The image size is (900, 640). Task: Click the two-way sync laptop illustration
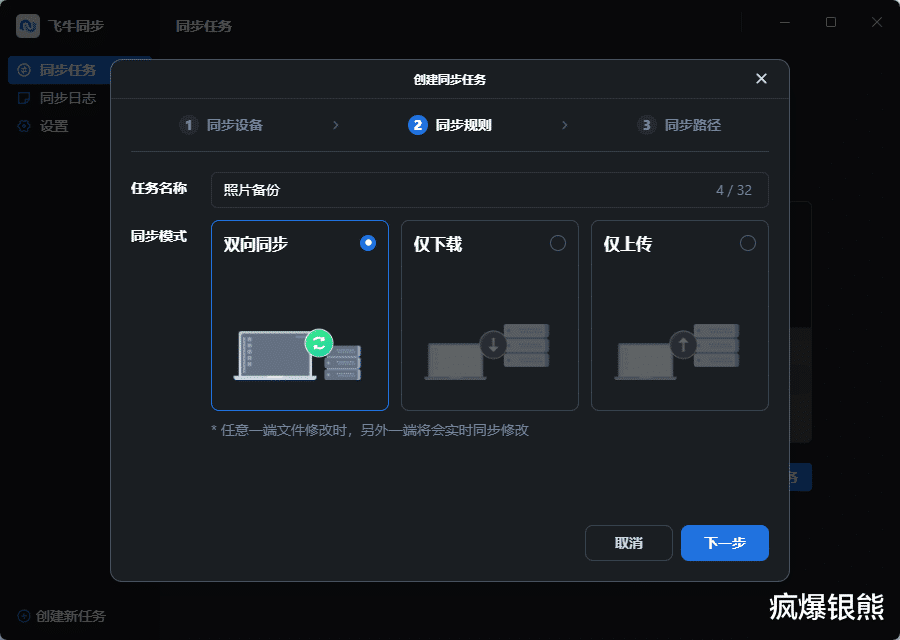coord(297,355)
